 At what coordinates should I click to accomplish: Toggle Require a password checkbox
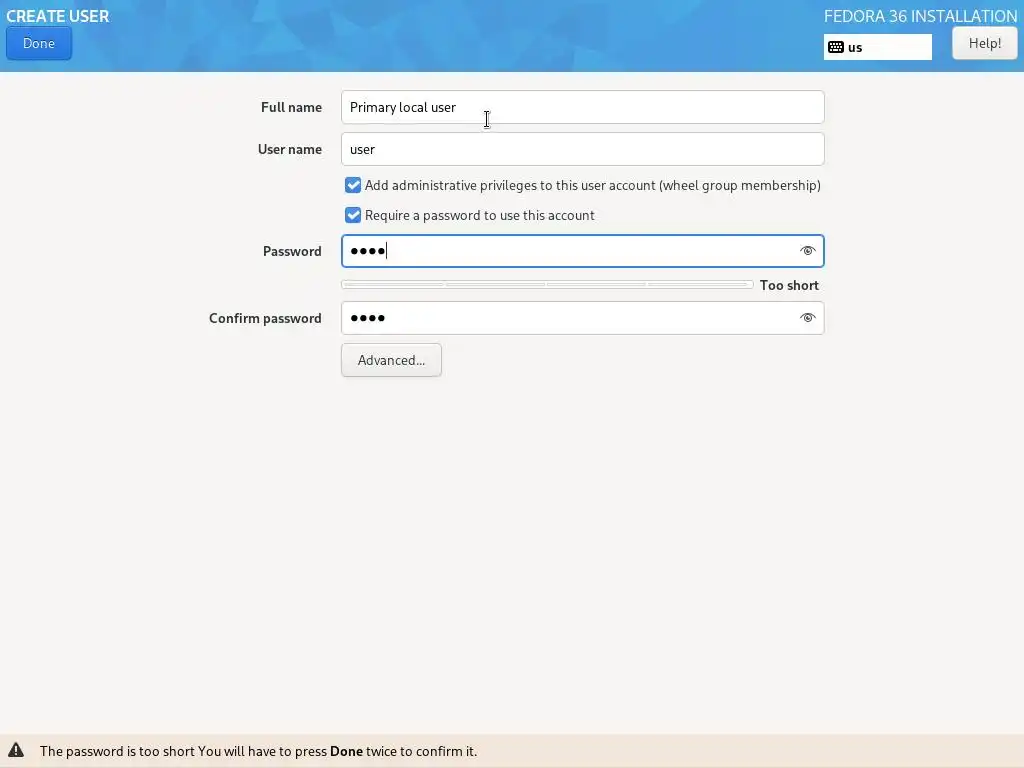tap(353, 216)
